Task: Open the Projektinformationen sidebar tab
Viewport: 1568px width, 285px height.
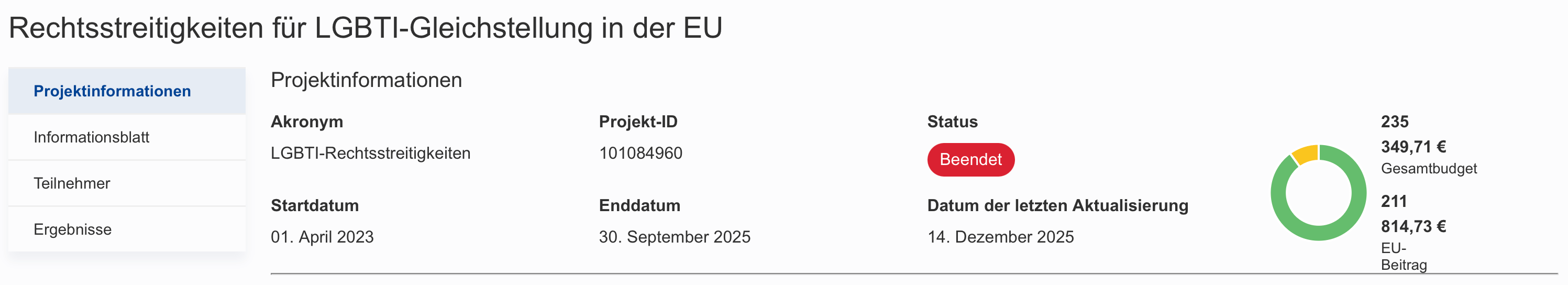Action: (x=112, y=91)
